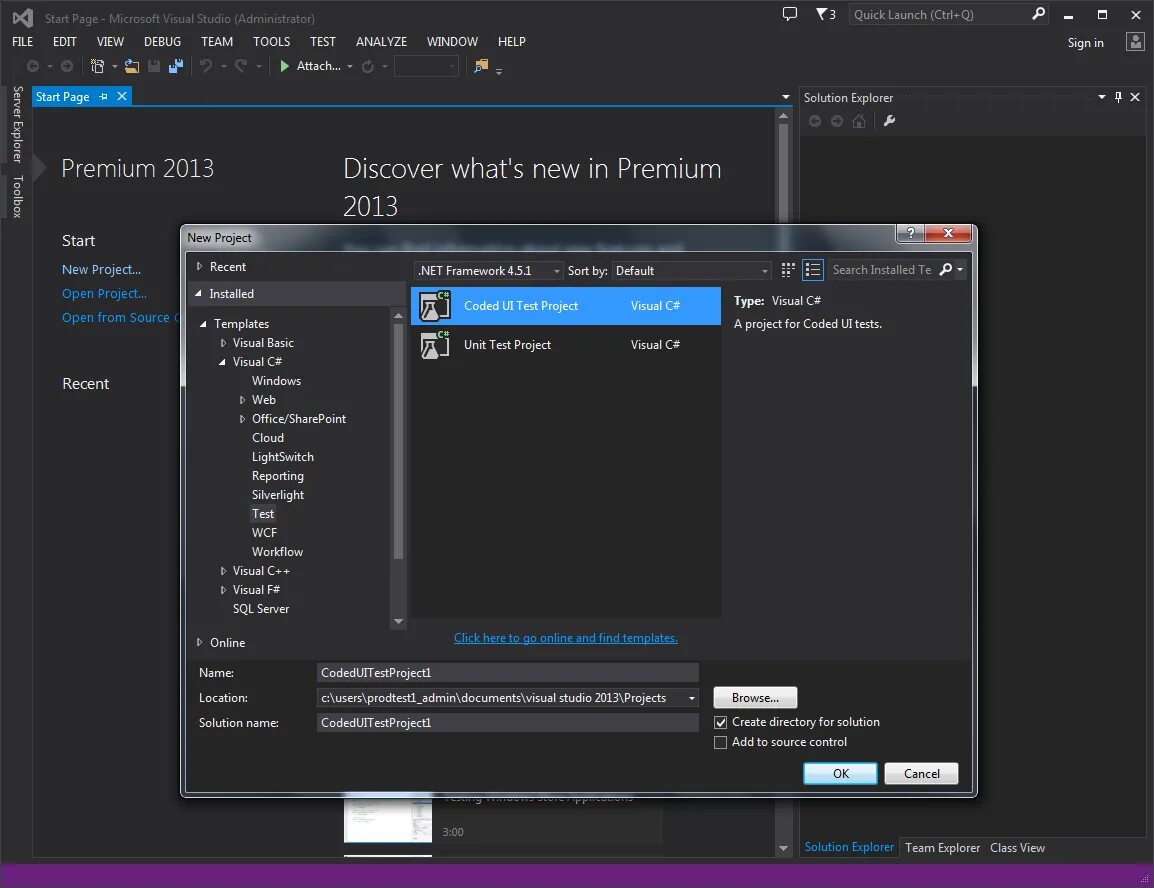
Task: Click the Save All toolbar icon
Action: (x=176, y=66)
